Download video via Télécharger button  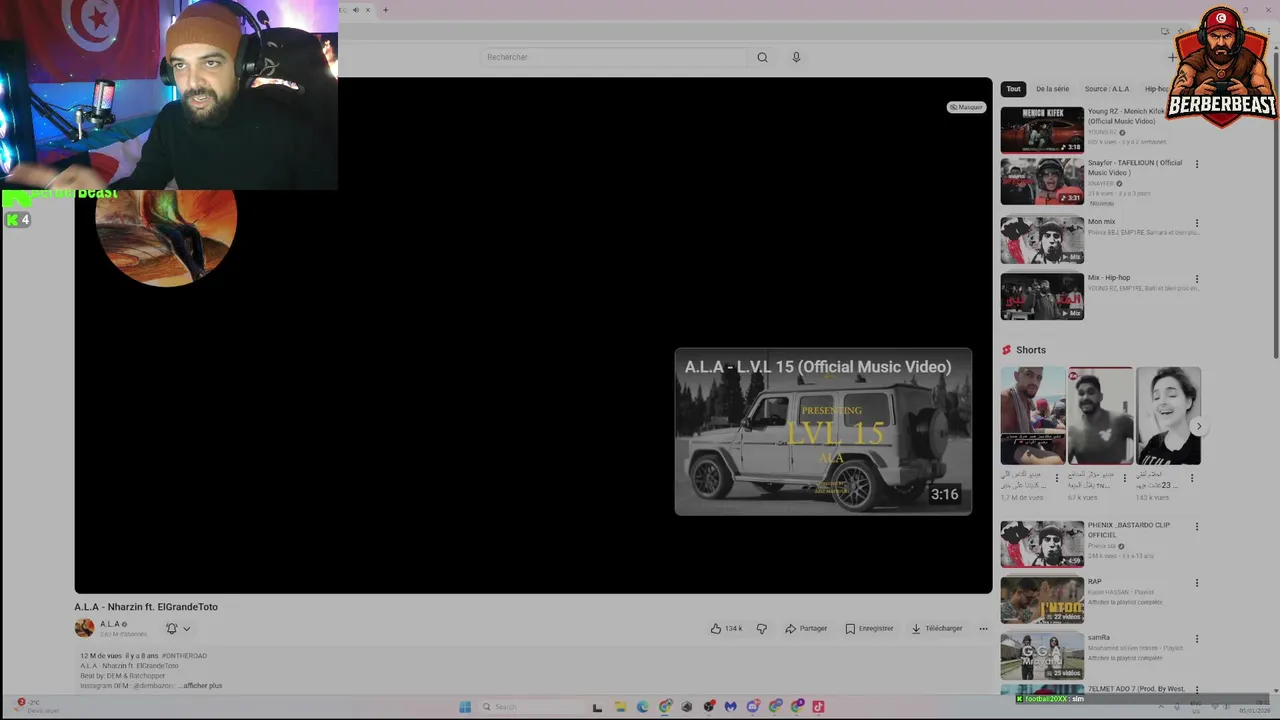pos(937,629)
